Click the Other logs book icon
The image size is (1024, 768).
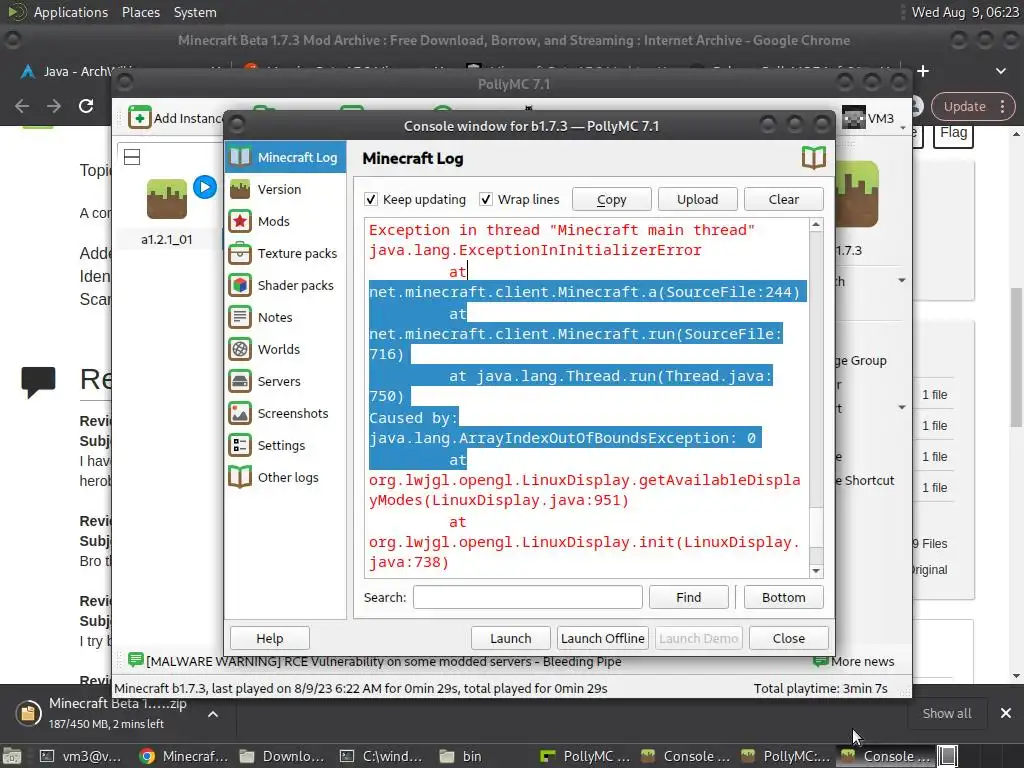tap(240, 477)
